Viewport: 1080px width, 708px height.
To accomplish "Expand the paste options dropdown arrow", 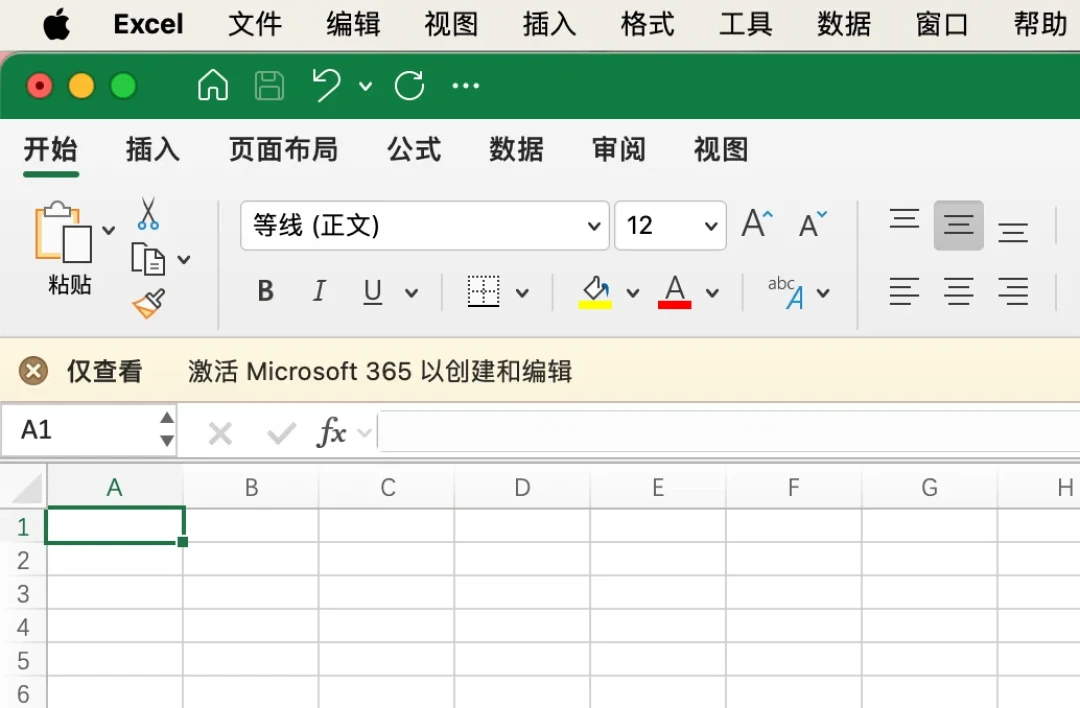I will click(x=109, y=230).
